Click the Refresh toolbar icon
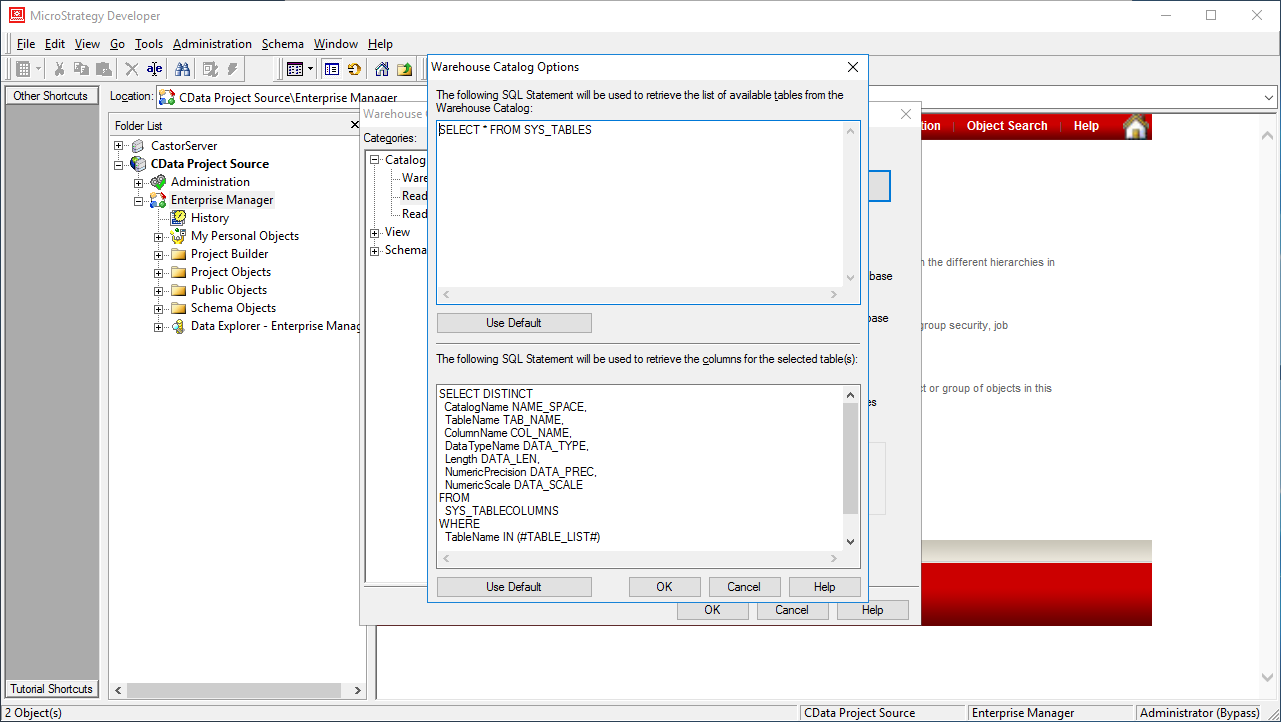 click(354, 69)
